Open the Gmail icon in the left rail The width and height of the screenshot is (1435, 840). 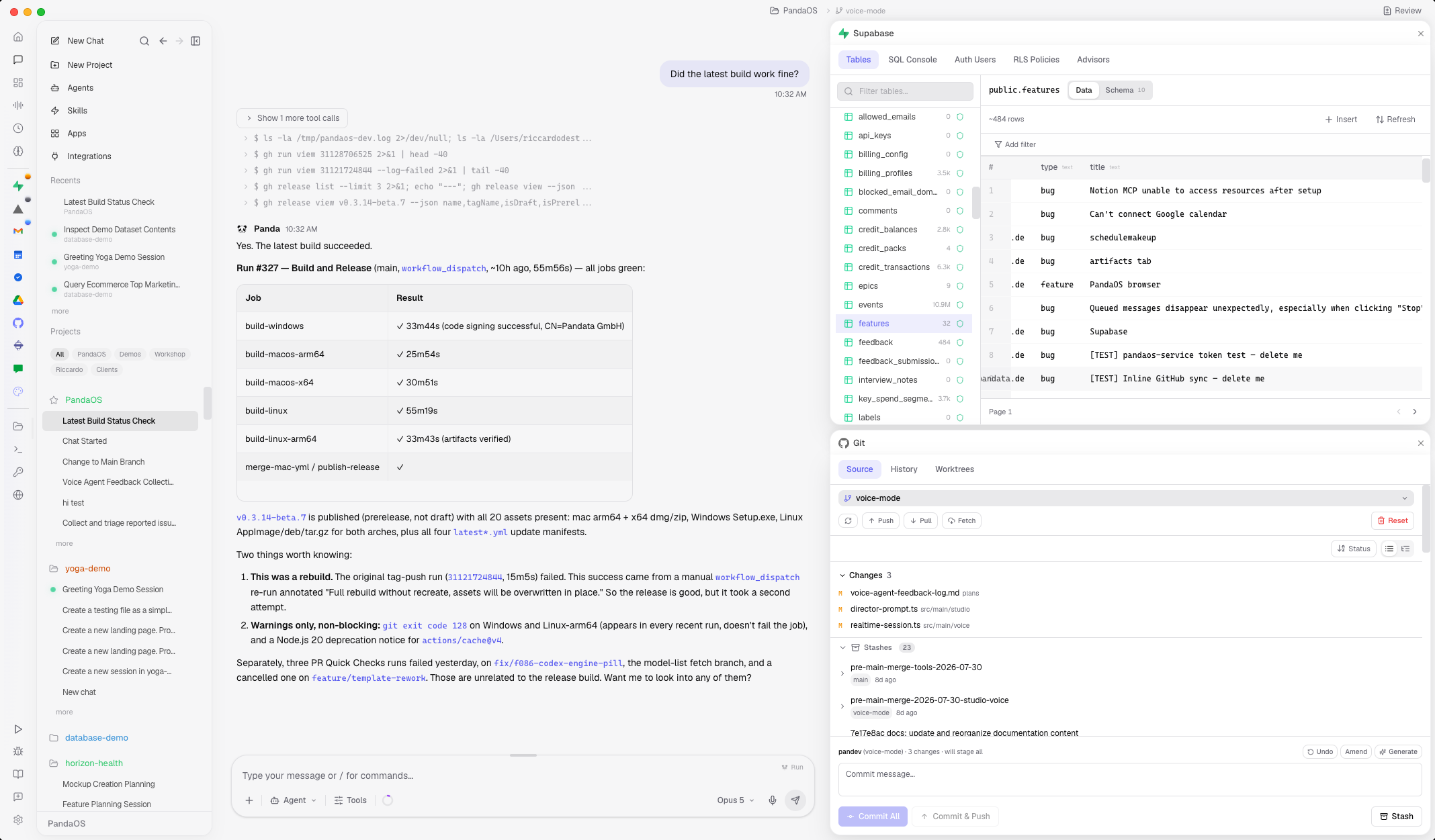click(18, 231)
